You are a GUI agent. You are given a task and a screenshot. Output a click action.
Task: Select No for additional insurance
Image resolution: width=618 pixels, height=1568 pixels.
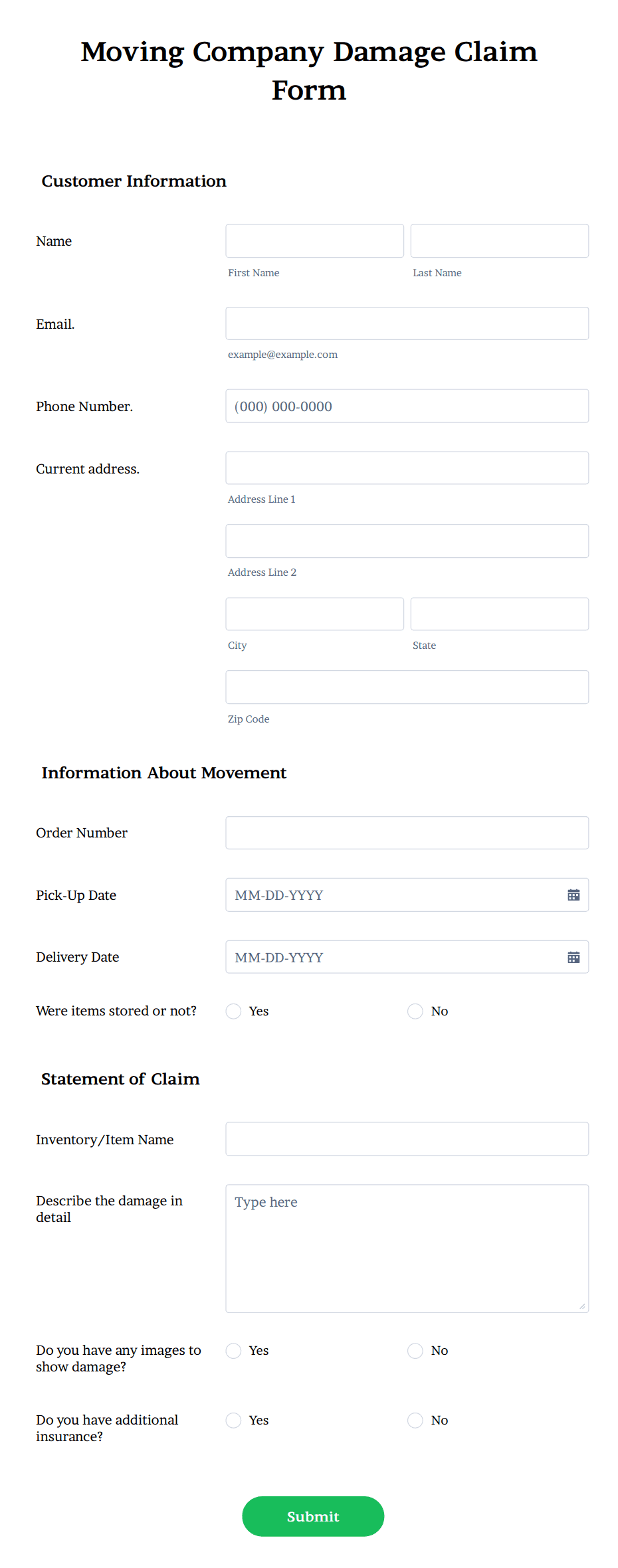(x=415, y=1420)
